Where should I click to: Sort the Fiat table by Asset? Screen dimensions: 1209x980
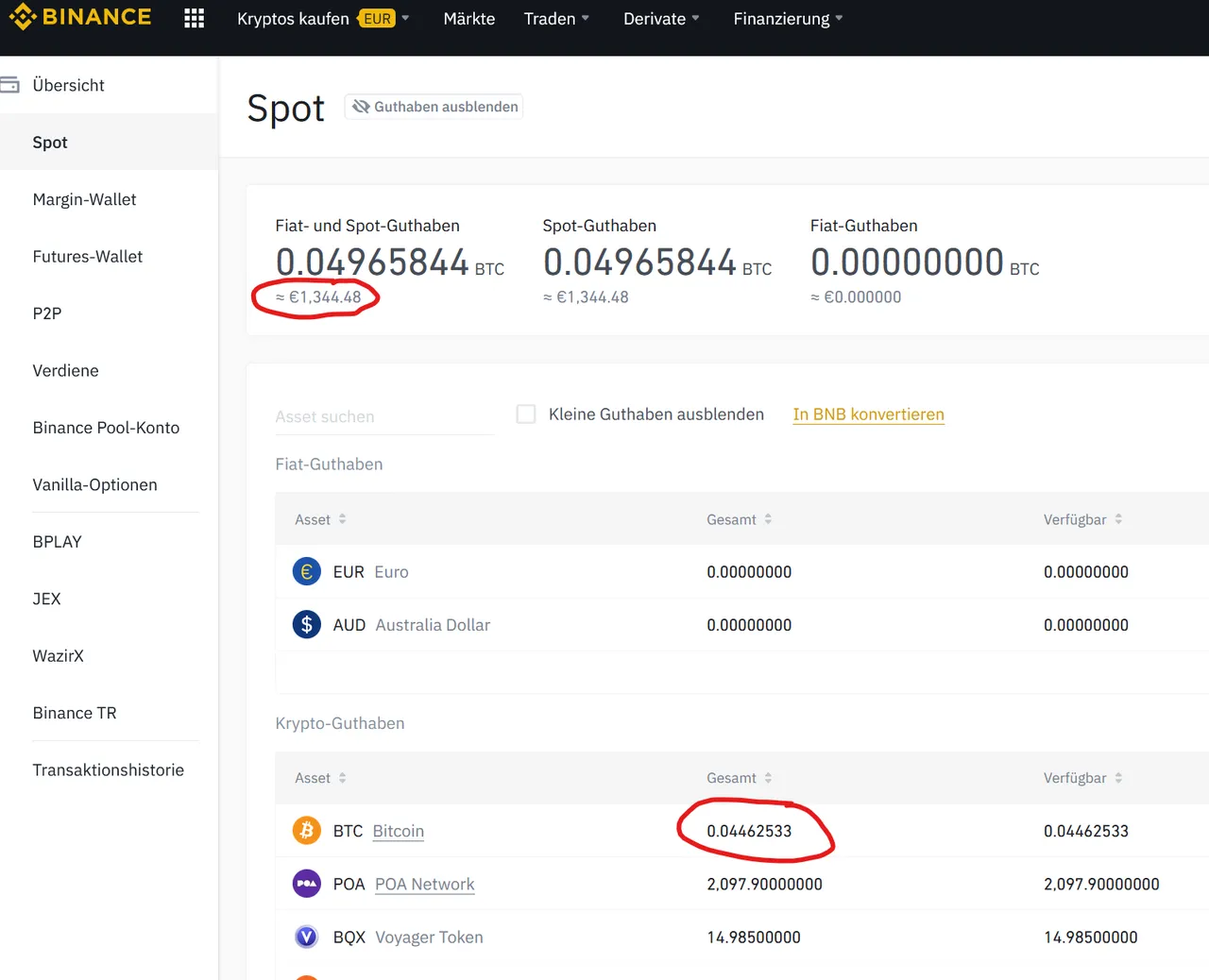click(x=321, y=519)
